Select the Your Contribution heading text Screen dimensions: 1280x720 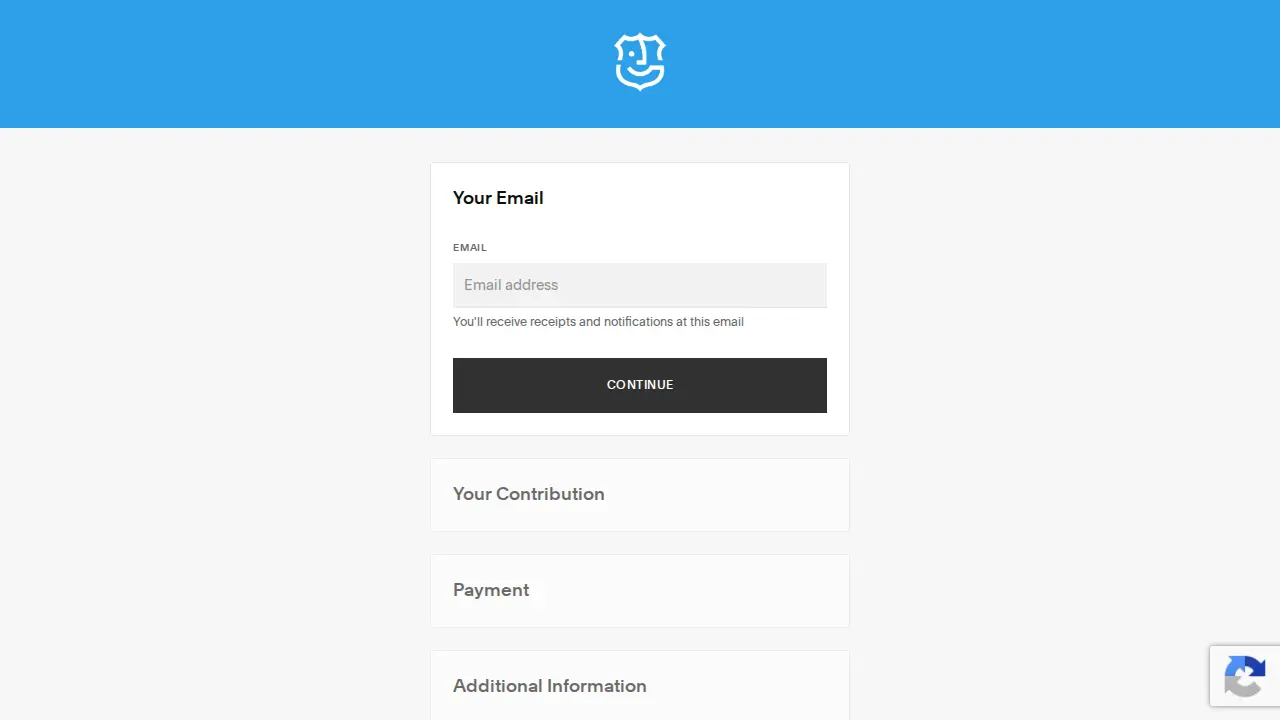[x=529, y=494]
